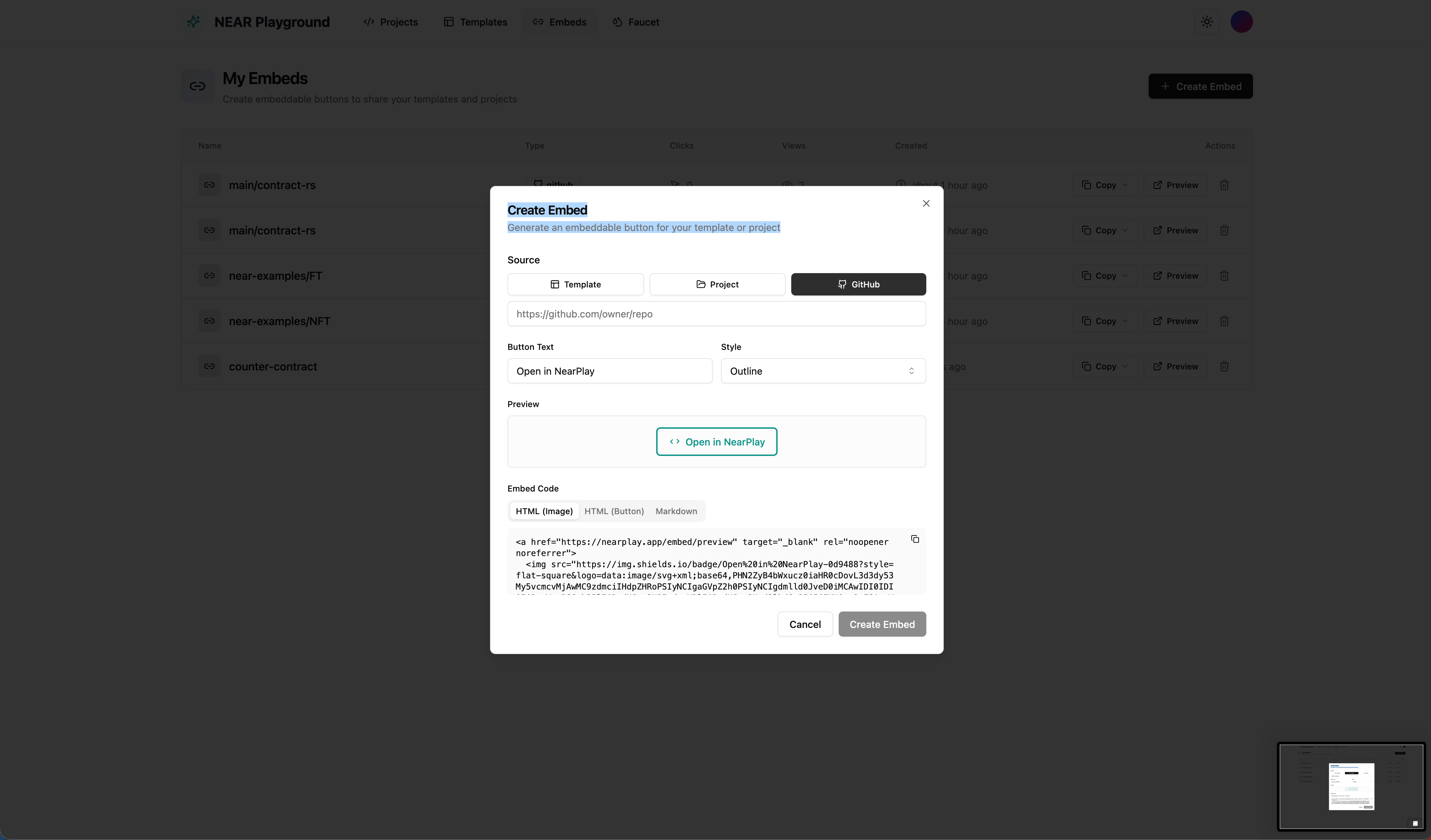1431x840 pixels.
Task: Click the near-examples/NFT embed name
Action: [279, 321]
